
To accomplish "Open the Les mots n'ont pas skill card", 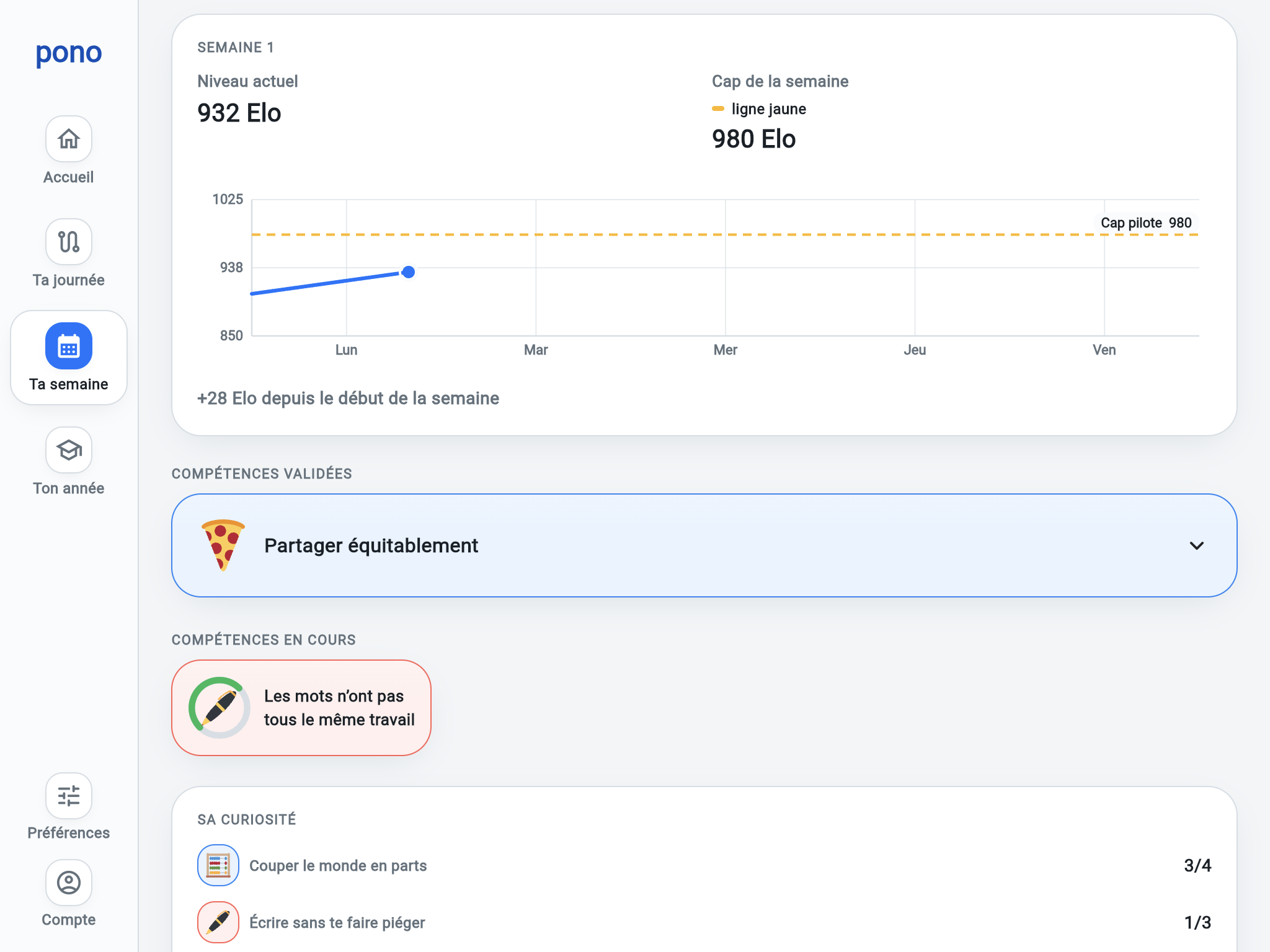I will click(x=301, y=708).
